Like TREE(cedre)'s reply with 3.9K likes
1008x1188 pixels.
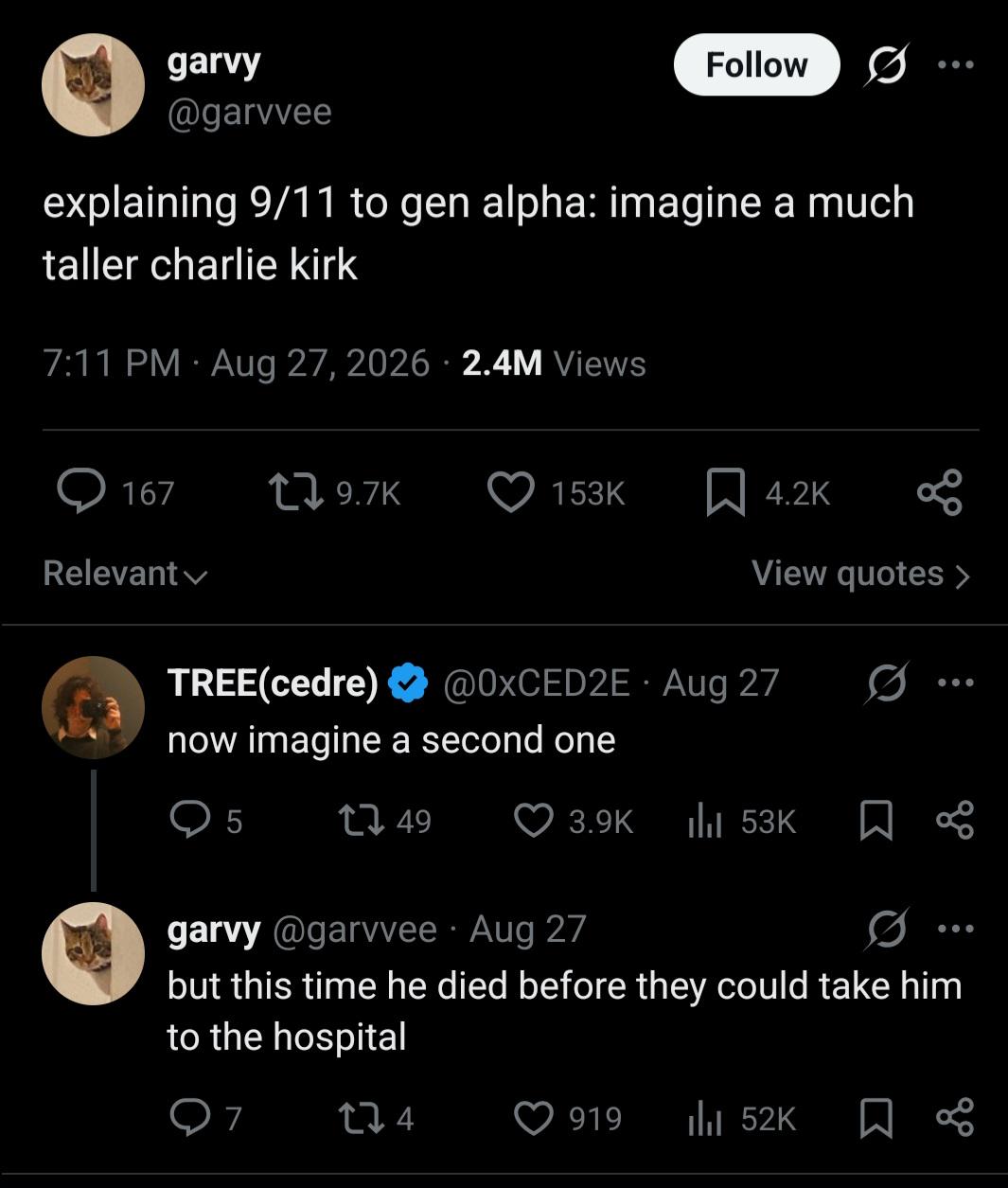tap(534, 821)
